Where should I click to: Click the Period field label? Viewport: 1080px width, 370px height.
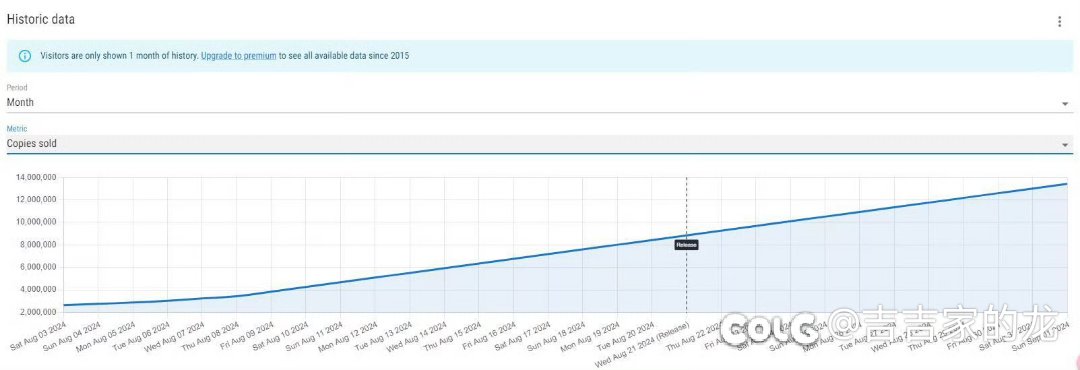16,88
